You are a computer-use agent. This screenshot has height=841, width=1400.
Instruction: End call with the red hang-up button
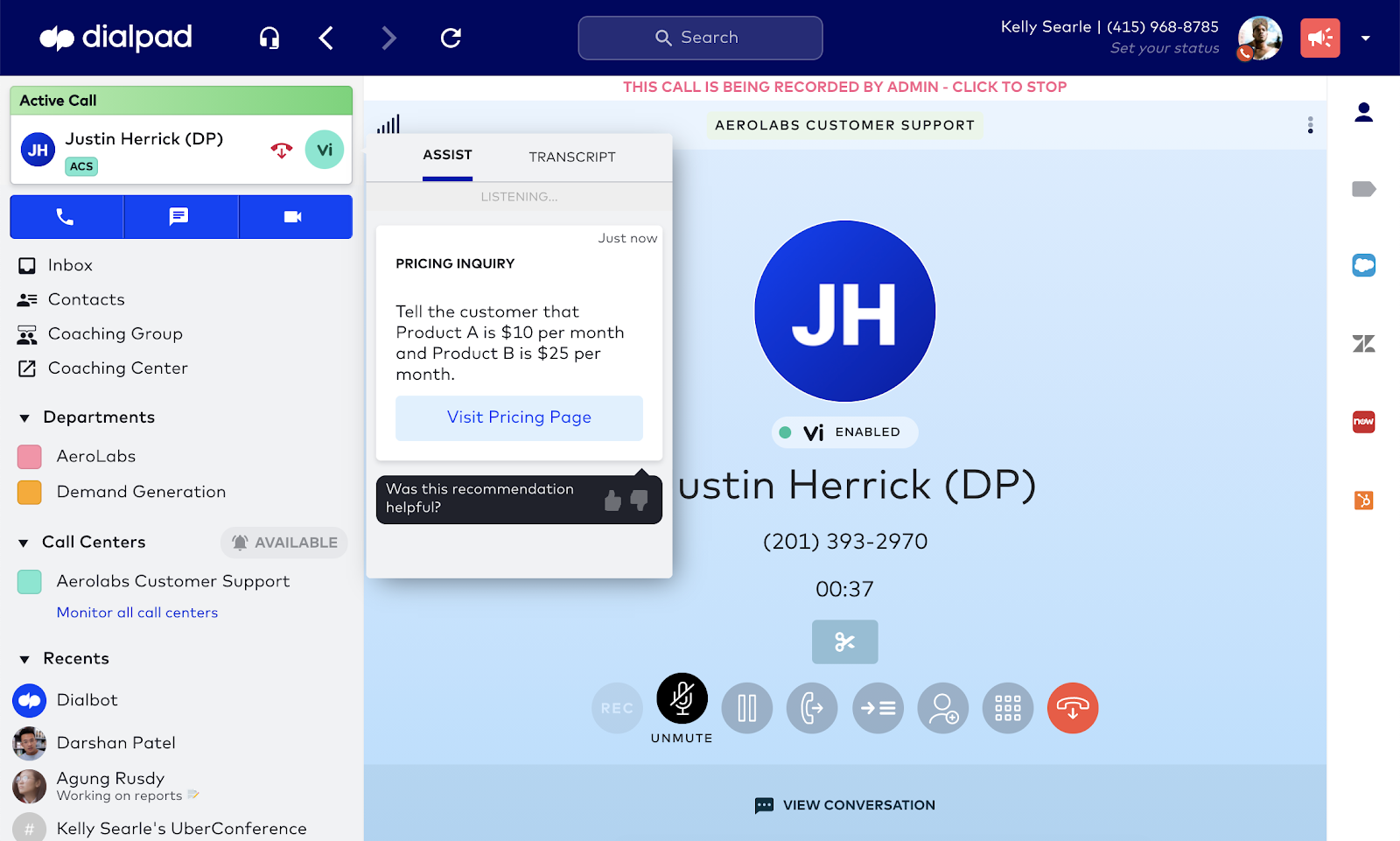point(1073,708)
